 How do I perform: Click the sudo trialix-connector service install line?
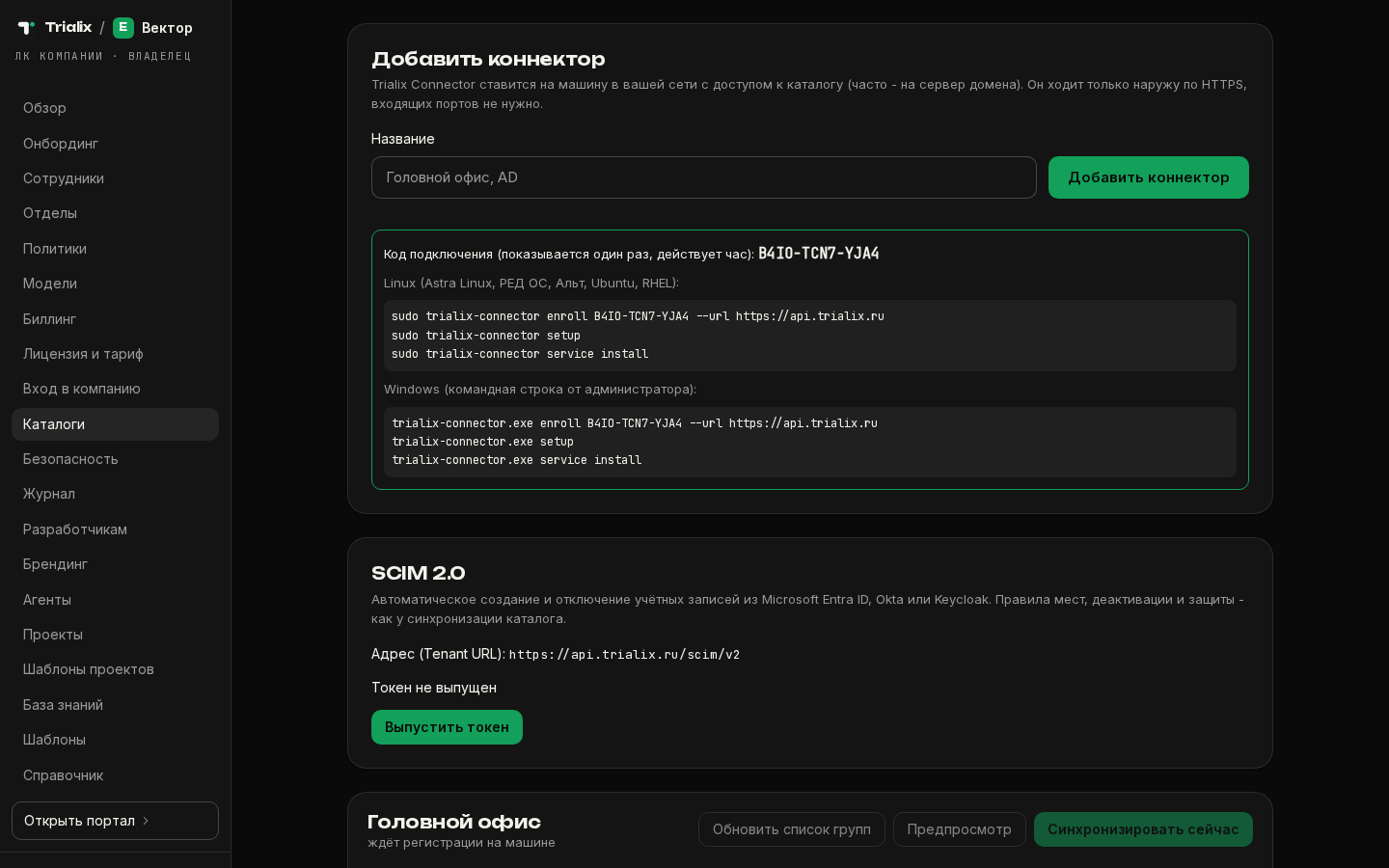(x=520, y=354)
